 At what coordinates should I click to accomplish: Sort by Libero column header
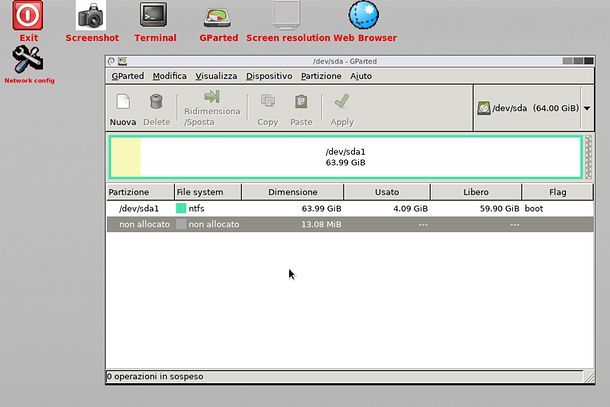coord(476,192)
